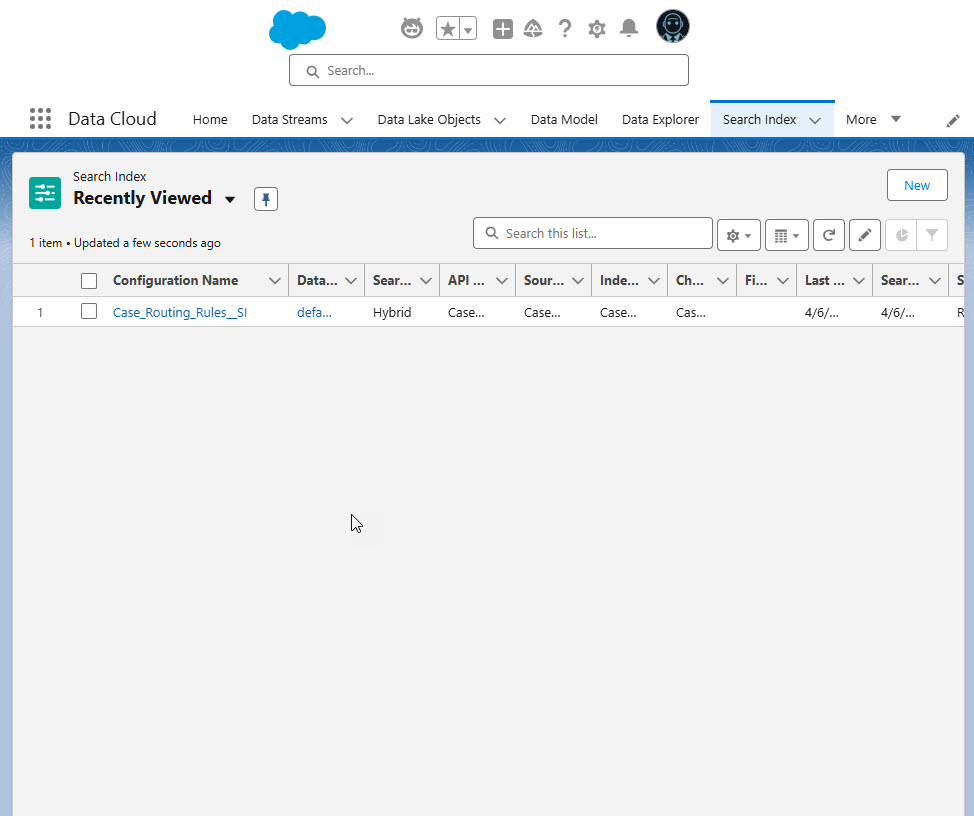Open the user profile avatar
Image resolution: width=974 pixels, height=816 pixels.
(x=673, y=26)
